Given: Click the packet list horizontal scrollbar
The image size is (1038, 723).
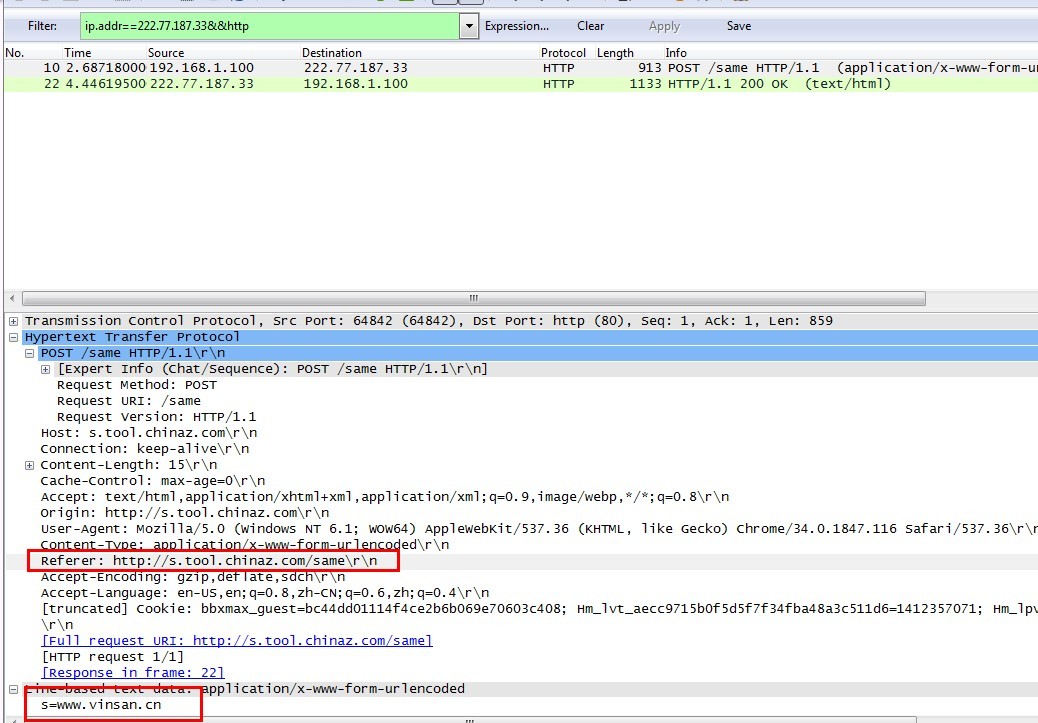Looking at the screenshot, I should (x=473, y=299).
